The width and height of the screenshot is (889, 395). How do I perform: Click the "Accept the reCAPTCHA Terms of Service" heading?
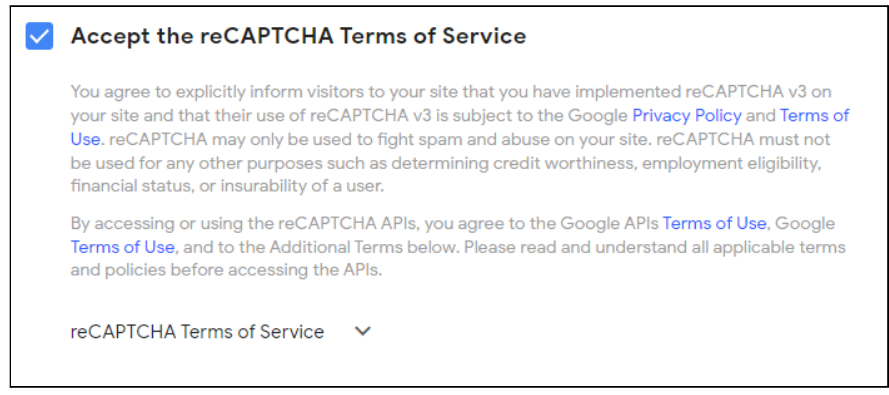(298, 36)
